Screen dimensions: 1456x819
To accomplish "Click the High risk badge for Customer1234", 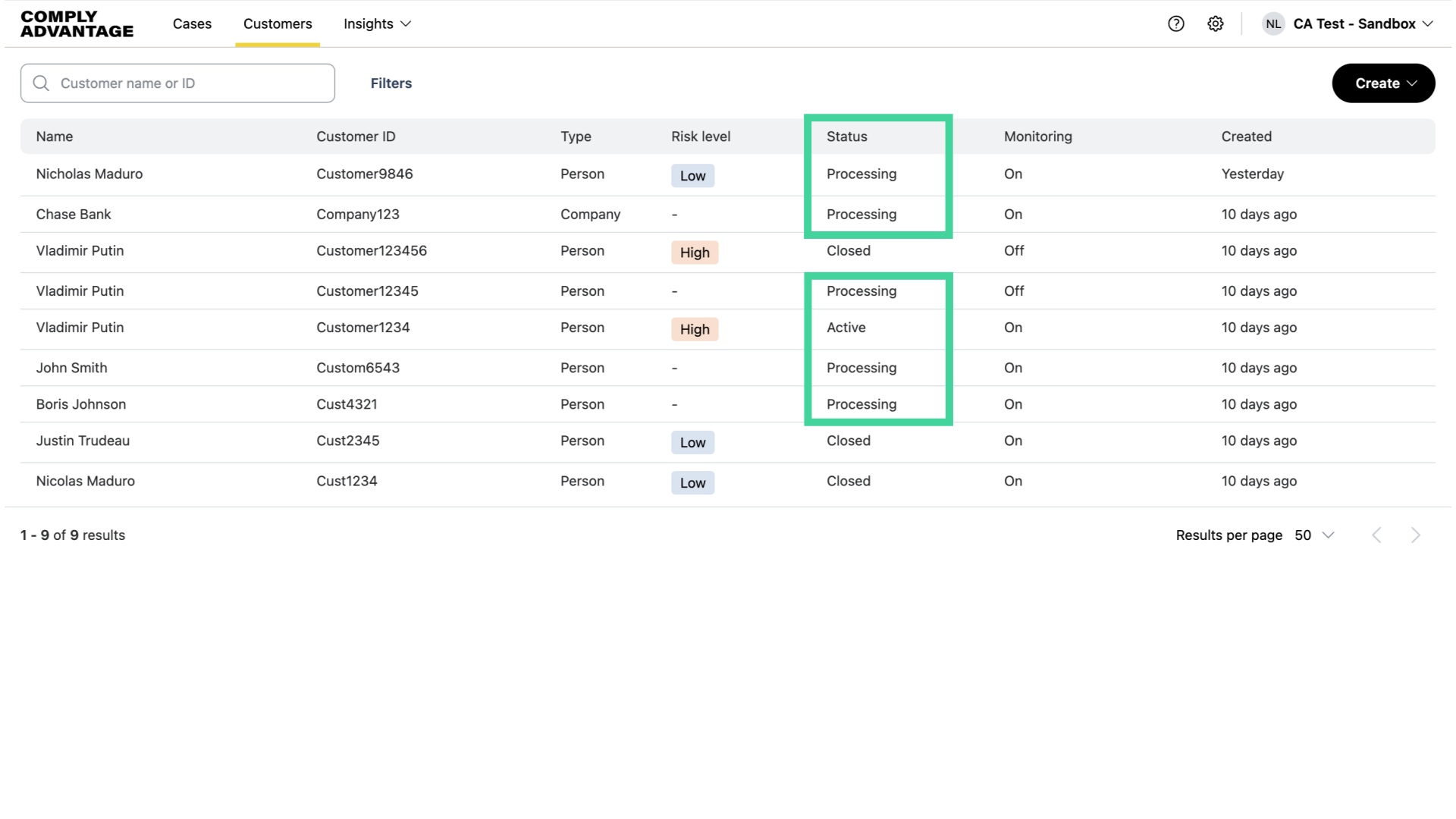I will click(x=695, y=329).
